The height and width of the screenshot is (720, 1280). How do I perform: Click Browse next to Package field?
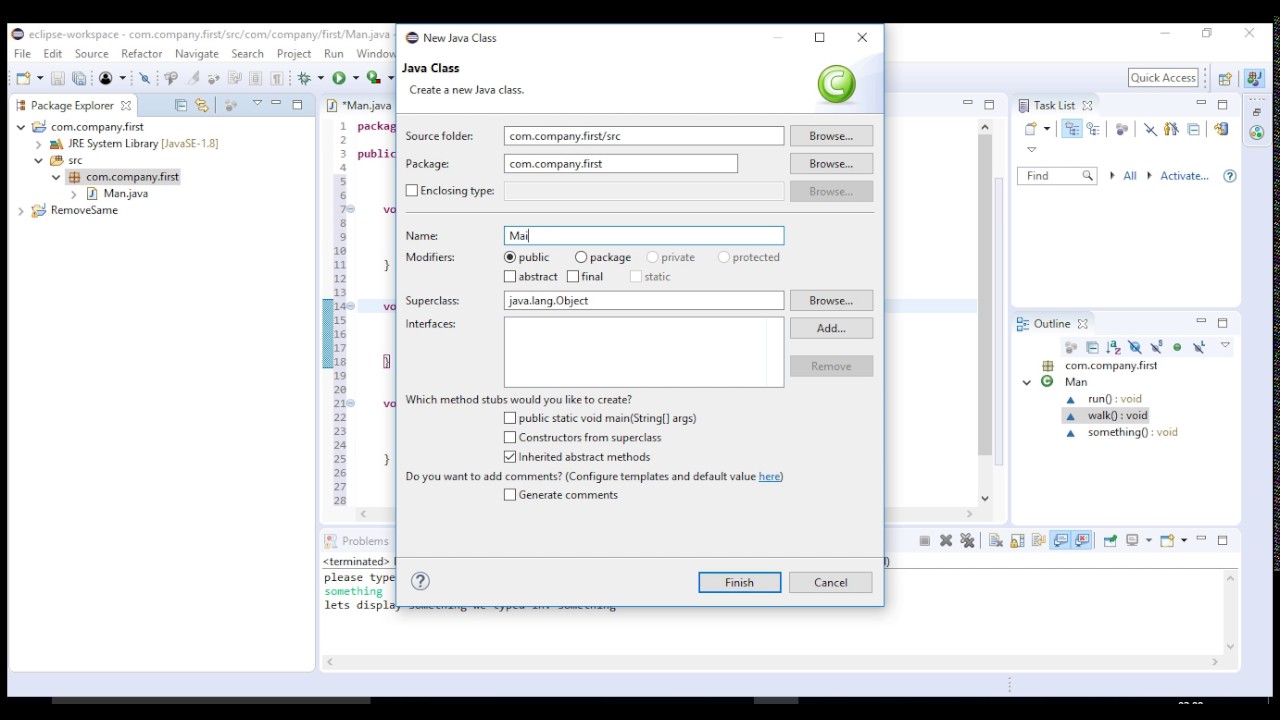(x=831, y=164)
